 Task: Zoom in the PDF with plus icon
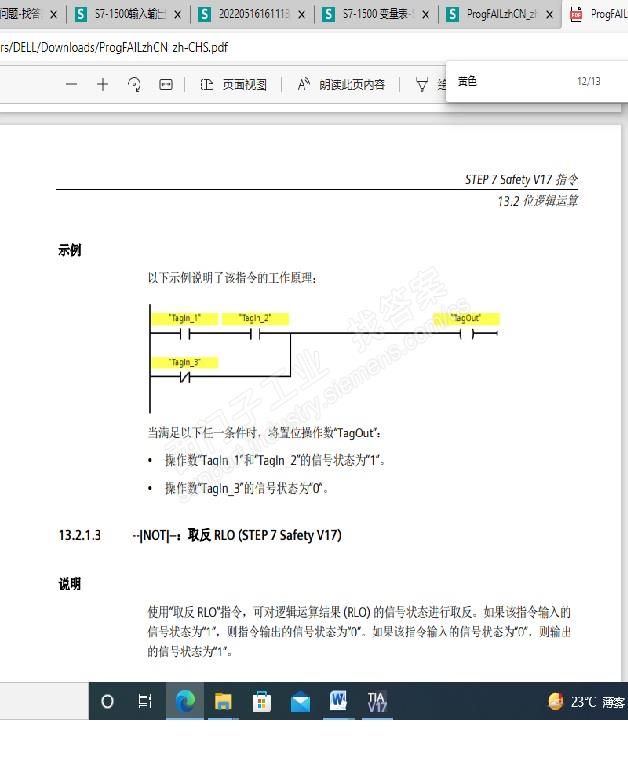click(x=102, y=84)
